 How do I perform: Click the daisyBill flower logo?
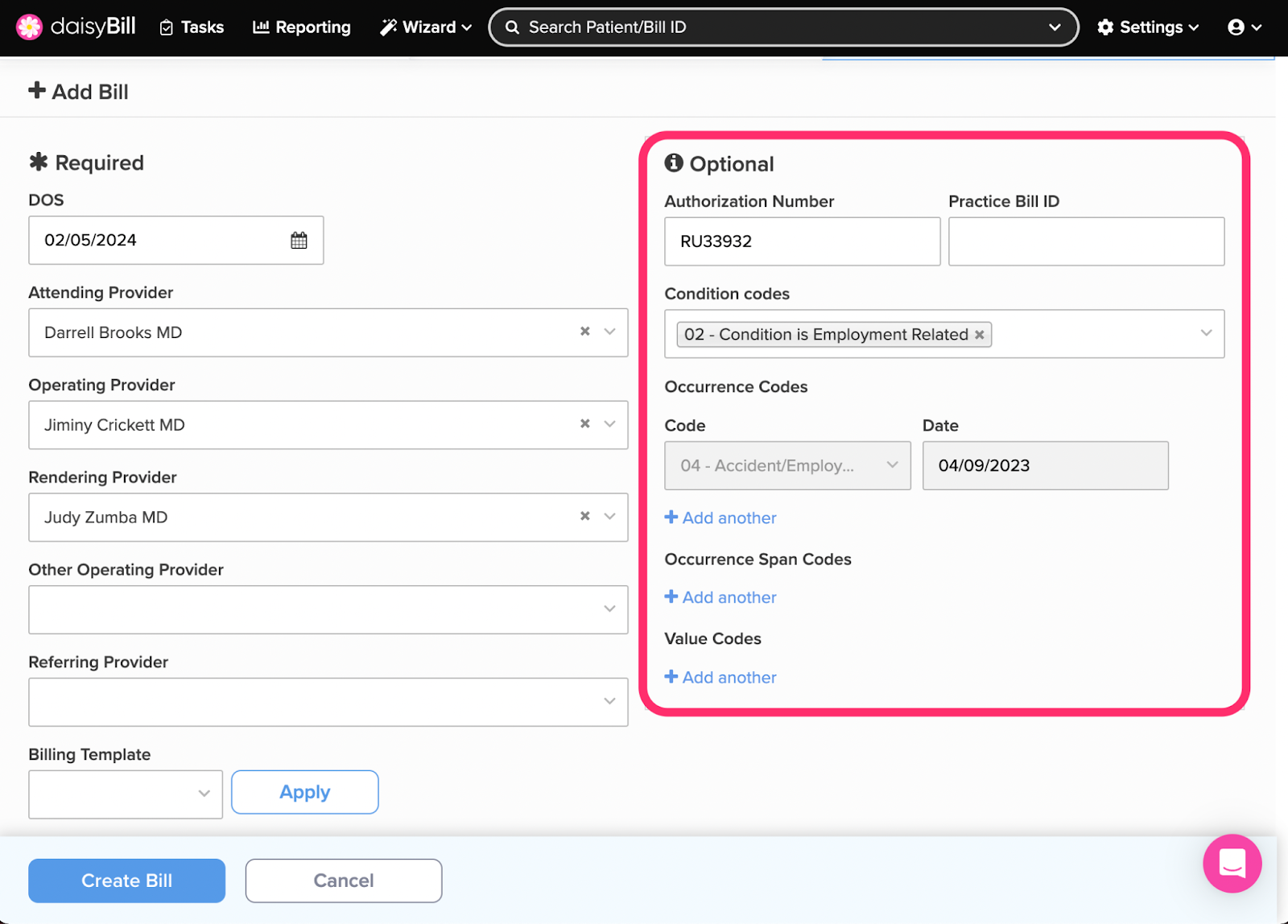point(29,27)
